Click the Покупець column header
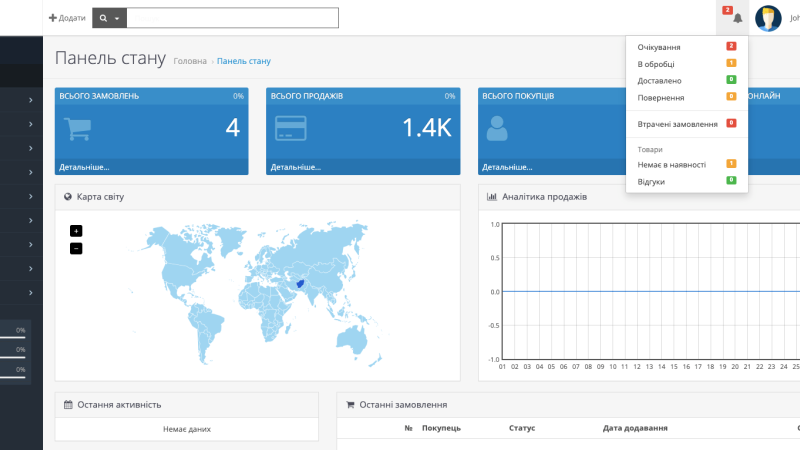The image size is (800, 450). click(441, 428)
